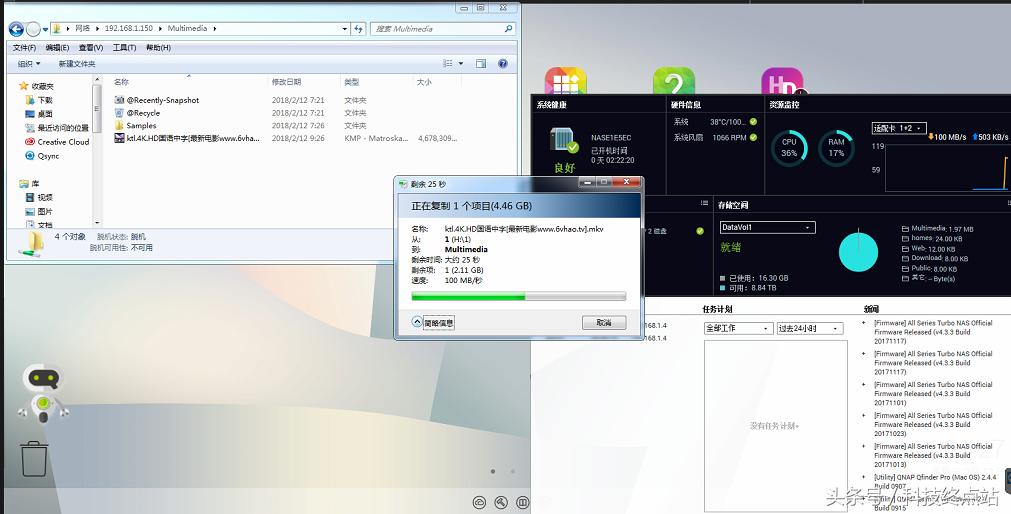
Task: Open the disk panel list menu icon
Action: click(x=704, y=204)
